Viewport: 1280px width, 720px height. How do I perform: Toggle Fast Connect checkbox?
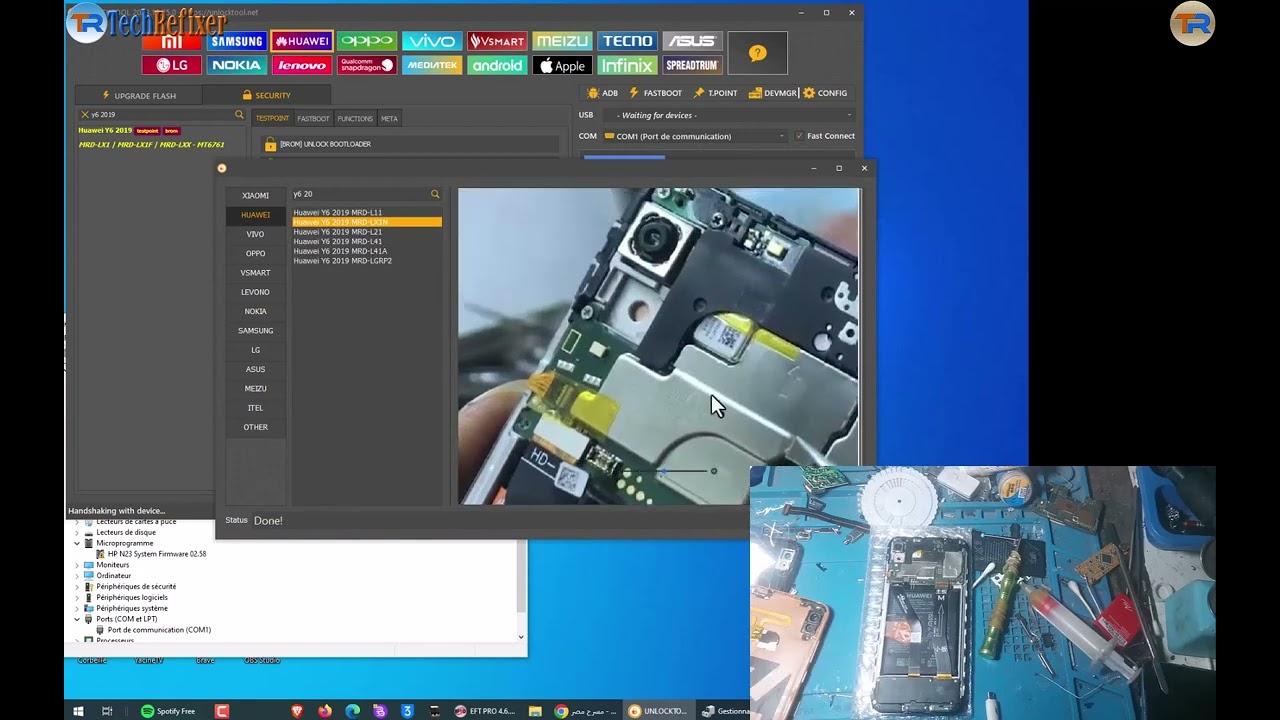click(799, 136)
